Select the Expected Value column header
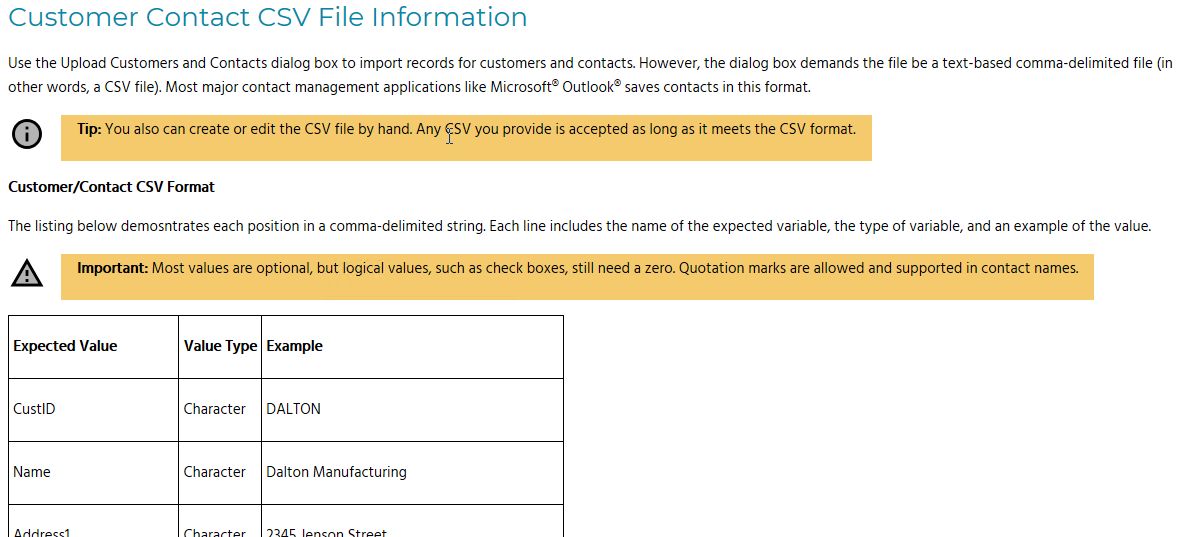Screen dimensions: 1180x537 coord(93,347)
